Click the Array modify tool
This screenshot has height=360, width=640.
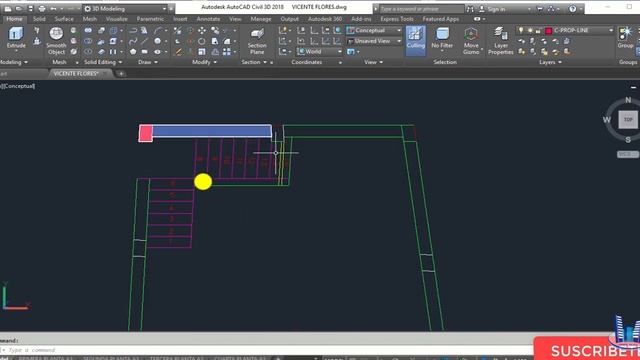click(x=227, y=52)
